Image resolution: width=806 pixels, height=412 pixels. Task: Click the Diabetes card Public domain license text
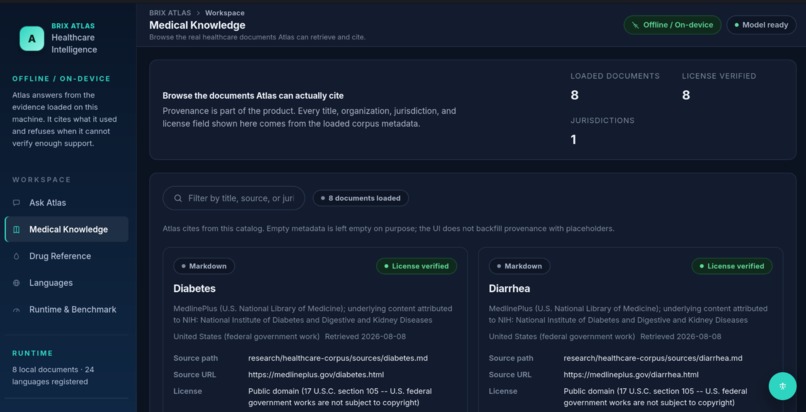340,397
